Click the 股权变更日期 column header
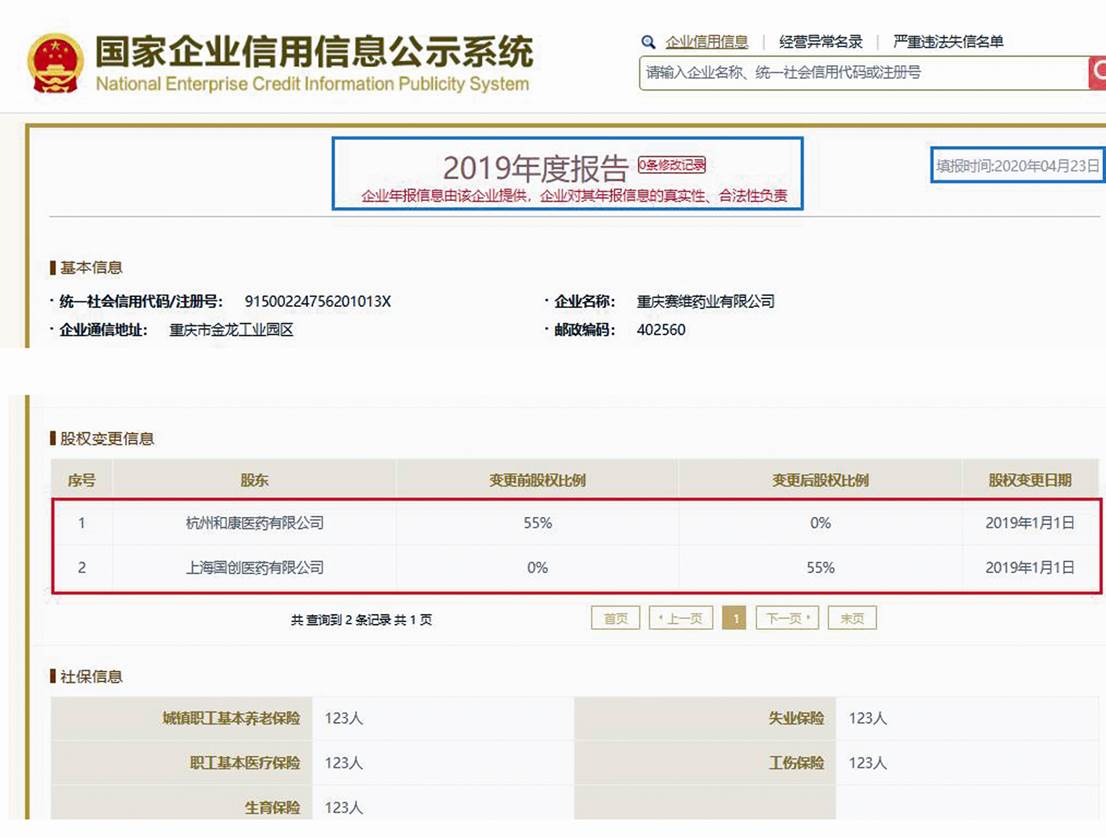 (x=1029, y=480)
